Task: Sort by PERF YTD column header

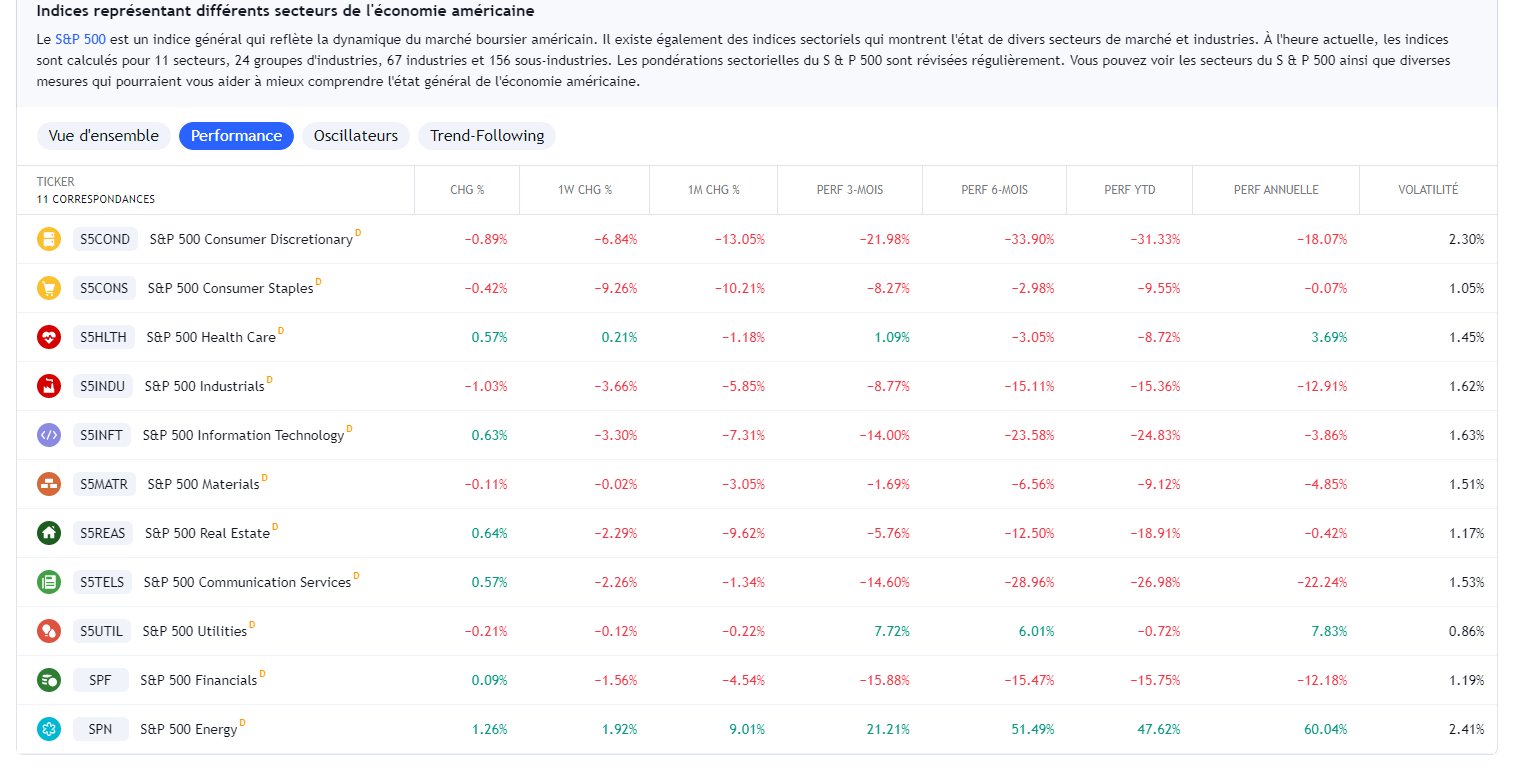Action: click(1130, 190)
